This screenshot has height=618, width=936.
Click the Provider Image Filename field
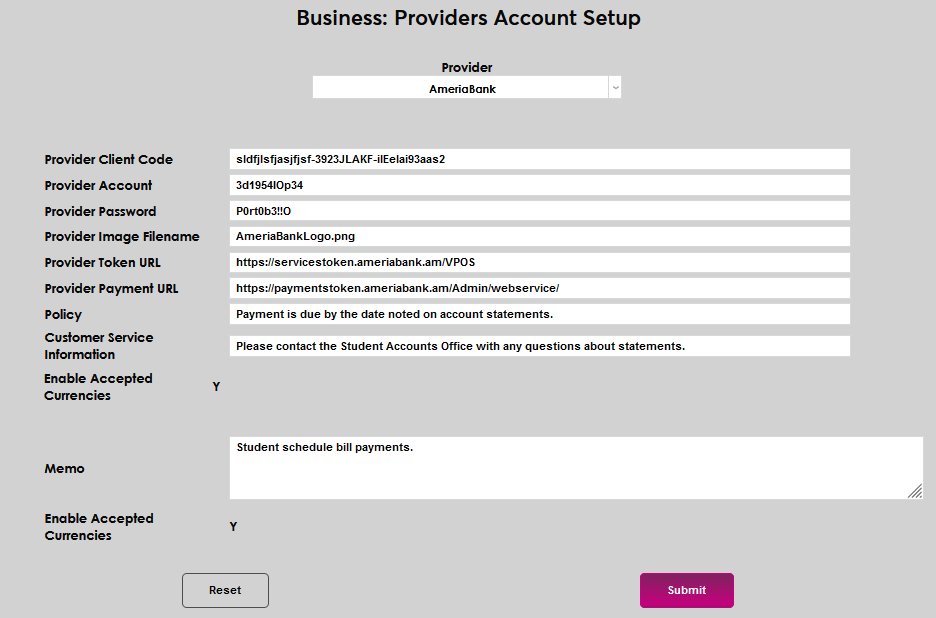click(x=539, y=237)
